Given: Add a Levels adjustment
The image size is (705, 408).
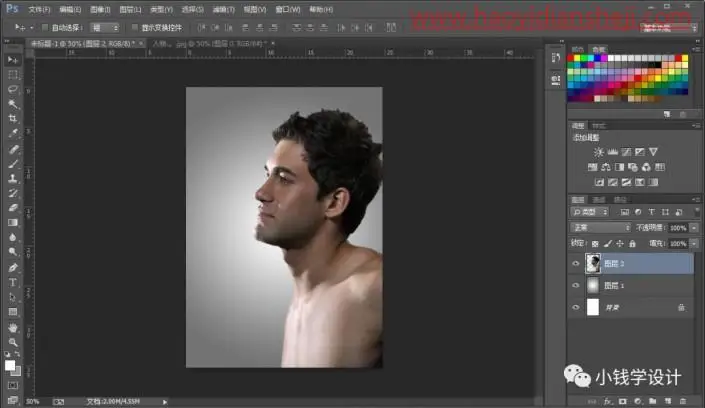Looking at the screenshot, I should click(612, 152).
